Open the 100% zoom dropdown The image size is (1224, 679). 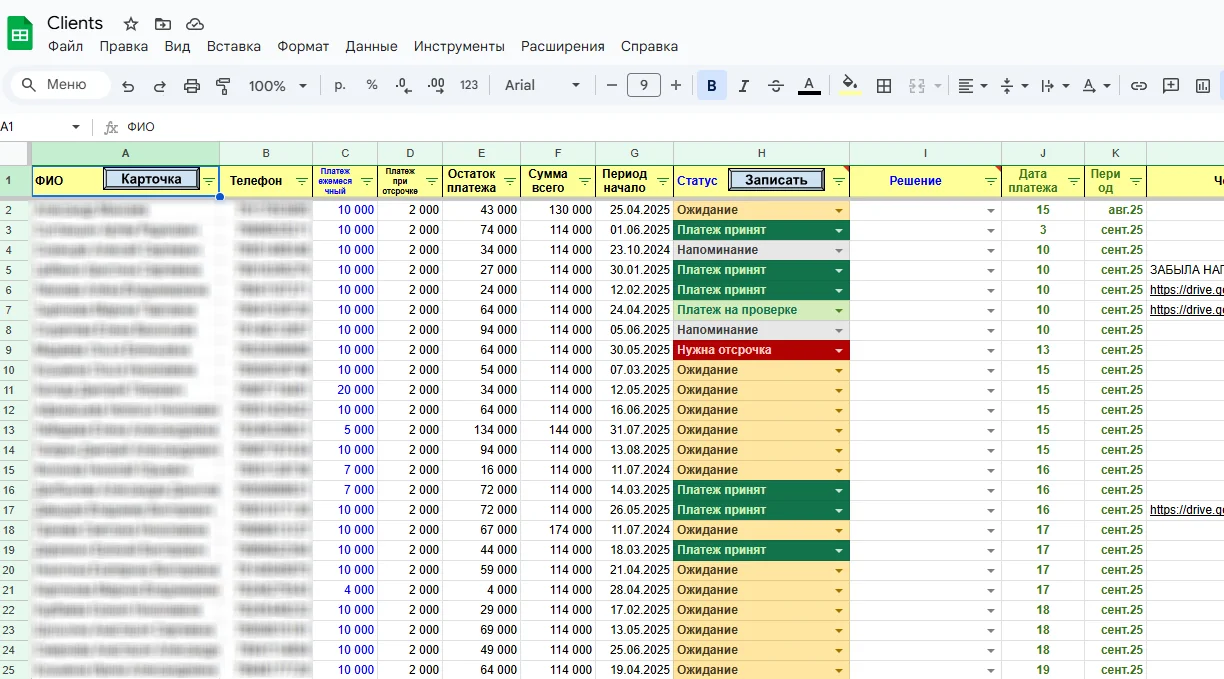click(278, 86)
